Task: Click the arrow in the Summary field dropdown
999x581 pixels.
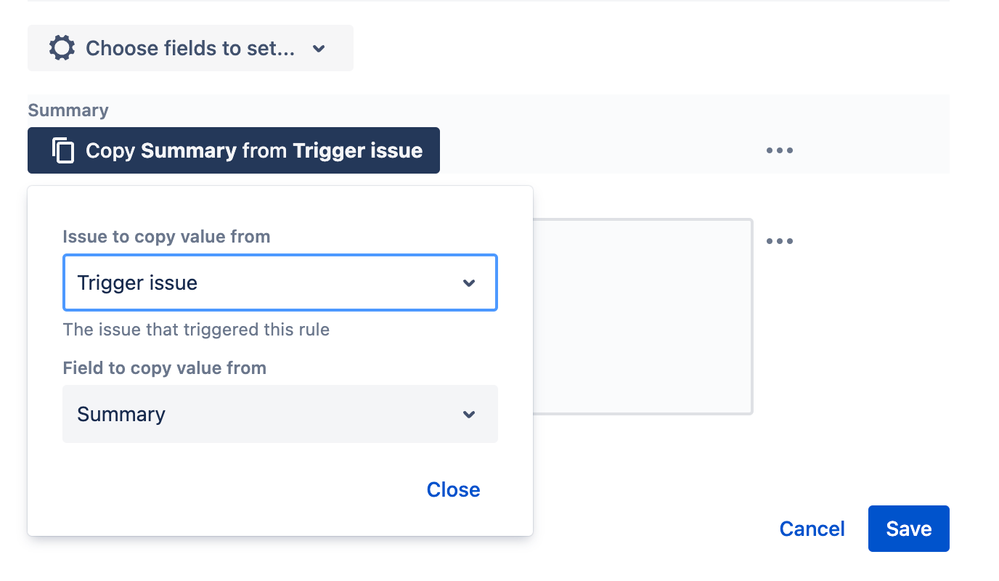Action: click(x=469, y=415)
